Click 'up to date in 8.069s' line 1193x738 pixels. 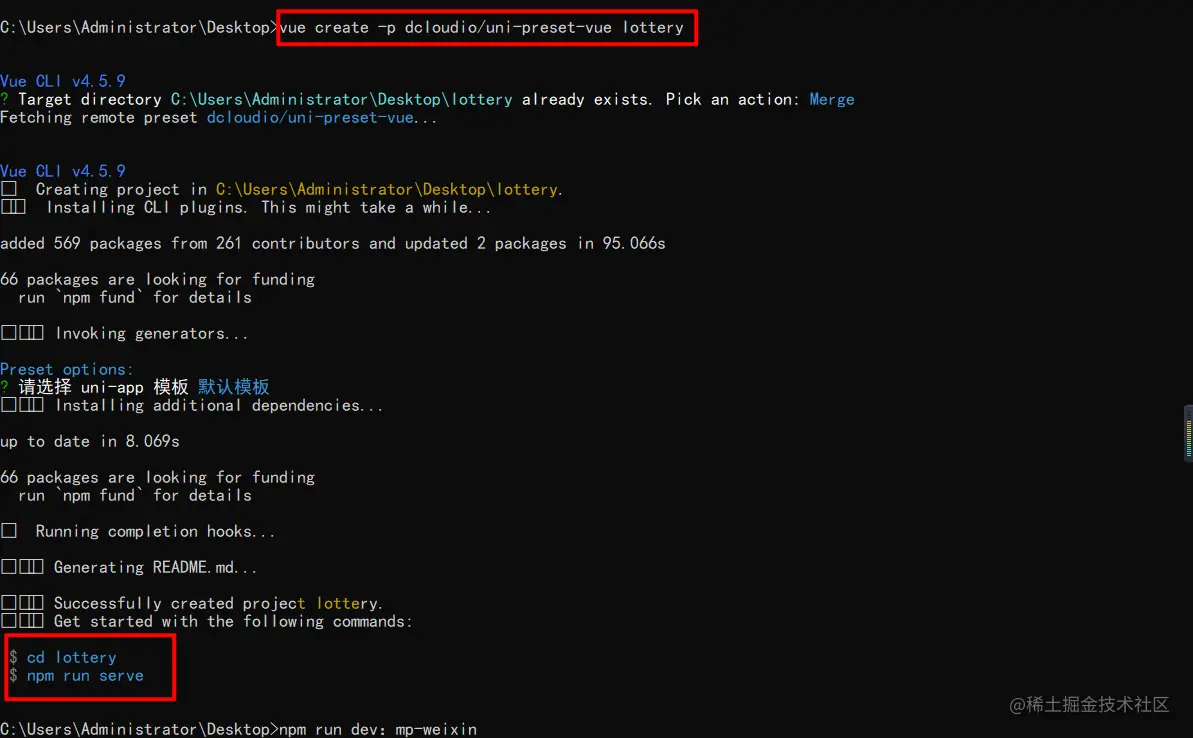[x=90, y=441]
